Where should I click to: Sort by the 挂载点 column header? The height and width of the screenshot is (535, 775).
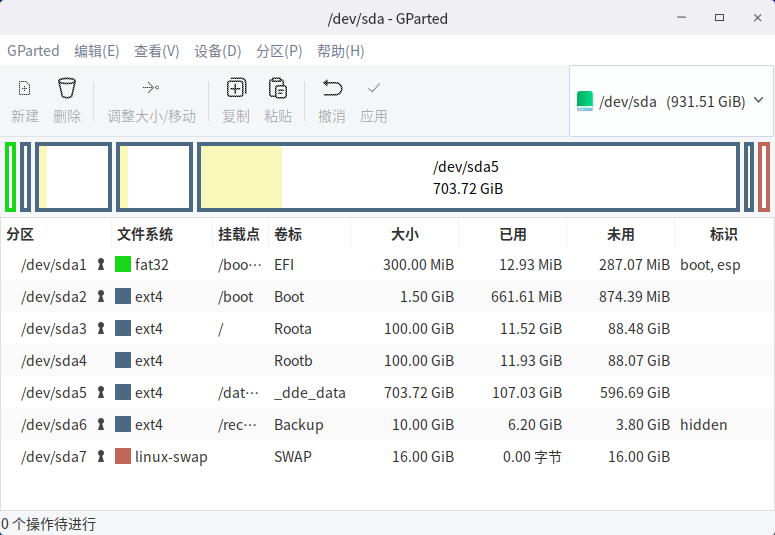[x=240, y=234]
